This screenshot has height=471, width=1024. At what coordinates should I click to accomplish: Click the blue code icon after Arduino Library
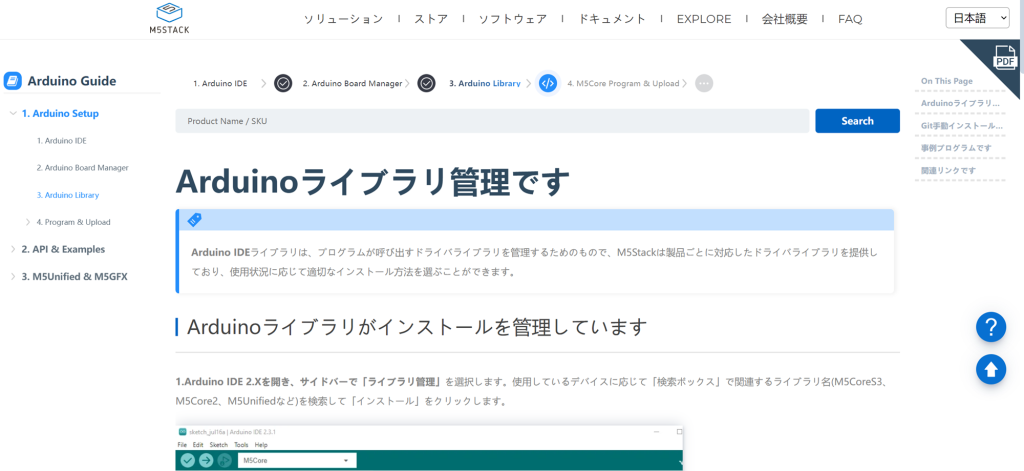click(548, 84)
